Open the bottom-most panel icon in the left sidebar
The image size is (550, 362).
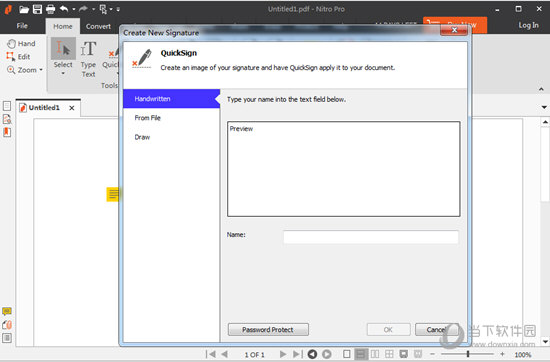tap(7, 338)
